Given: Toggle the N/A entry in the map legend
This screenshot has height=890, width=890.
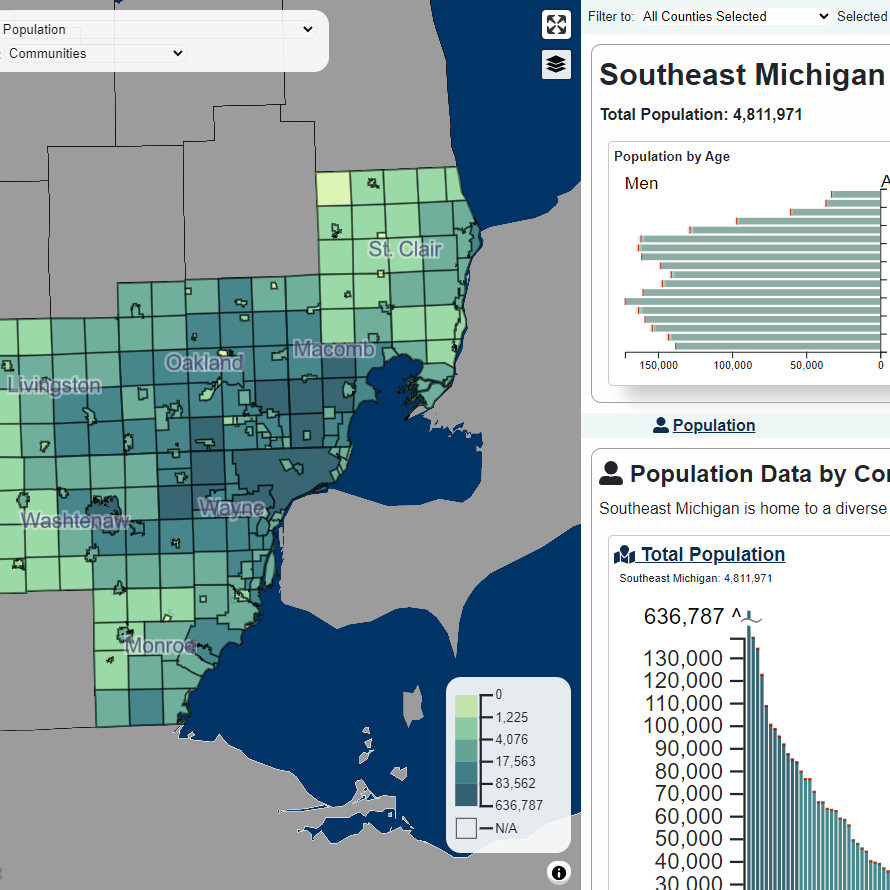Looking at the screenshot, I should (x=466, y=828).
